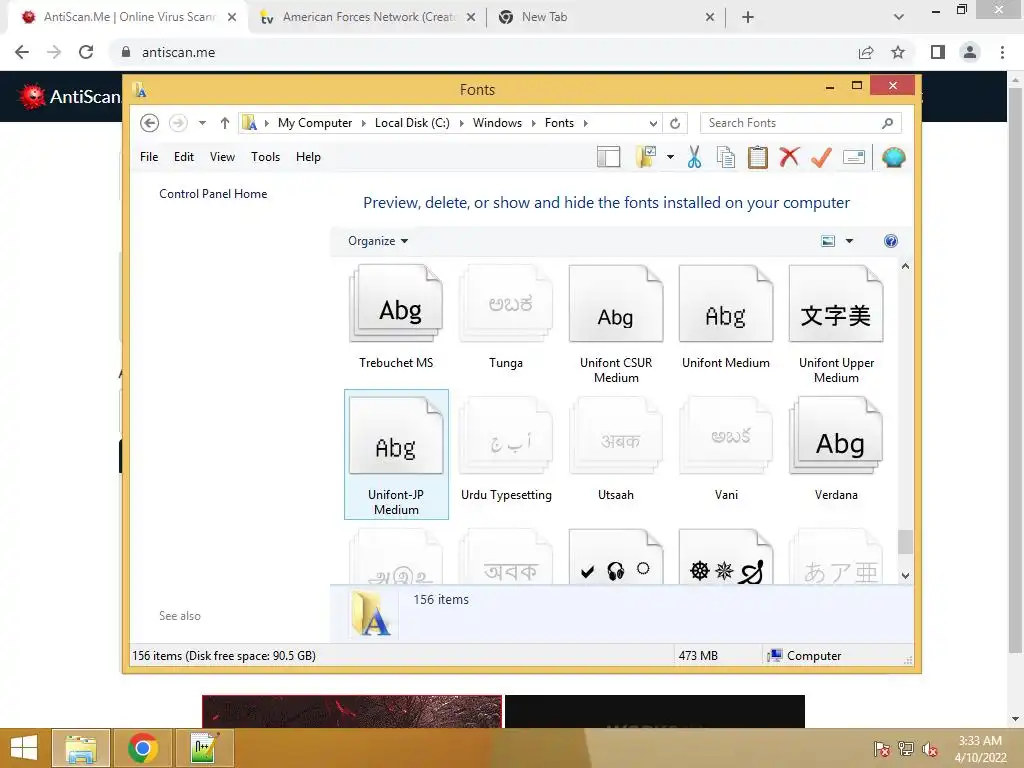Click the orange checkmark Properties icon
Screen dimensions: 1024x768
(821, 157)
